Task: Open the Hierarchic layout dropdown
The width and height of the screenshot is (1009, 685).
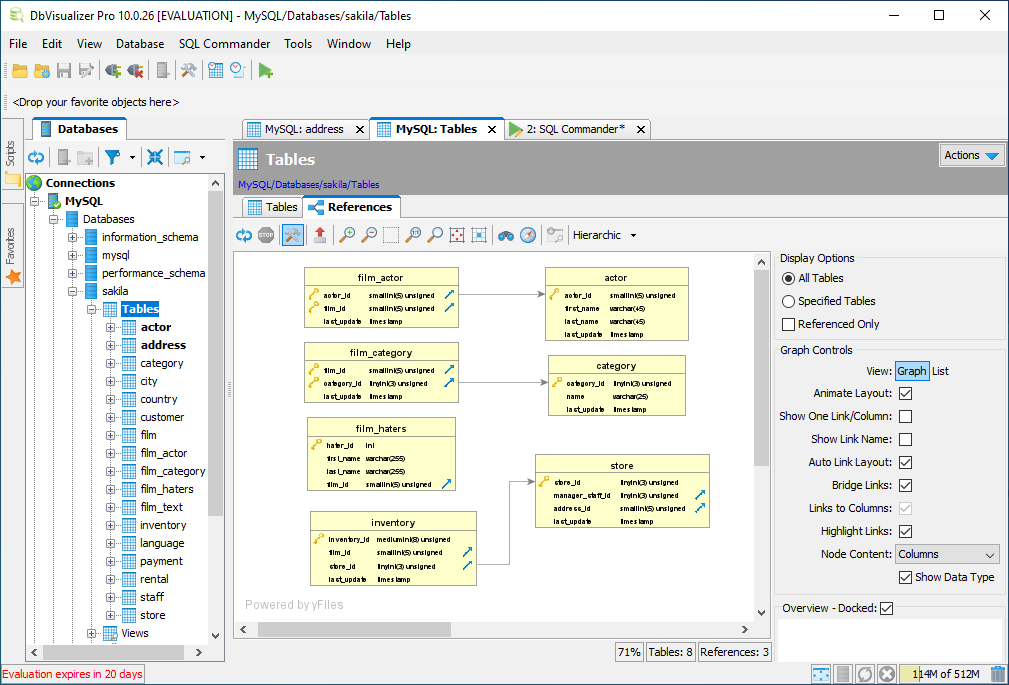Action: pyautogui.click(x=605, y=236)
